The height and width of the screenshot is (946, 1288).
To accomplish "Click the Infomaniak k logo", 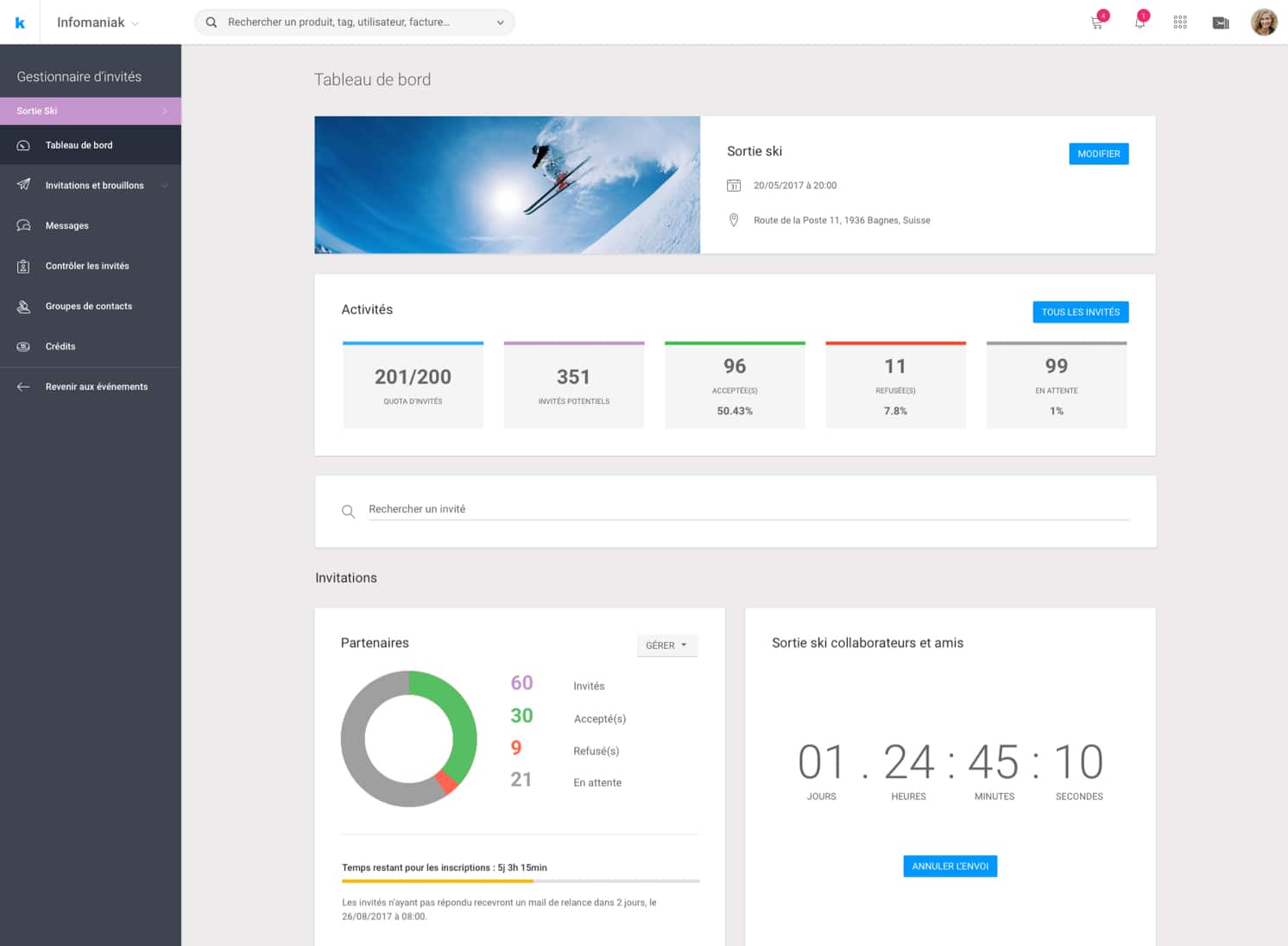I will point(20,22).
